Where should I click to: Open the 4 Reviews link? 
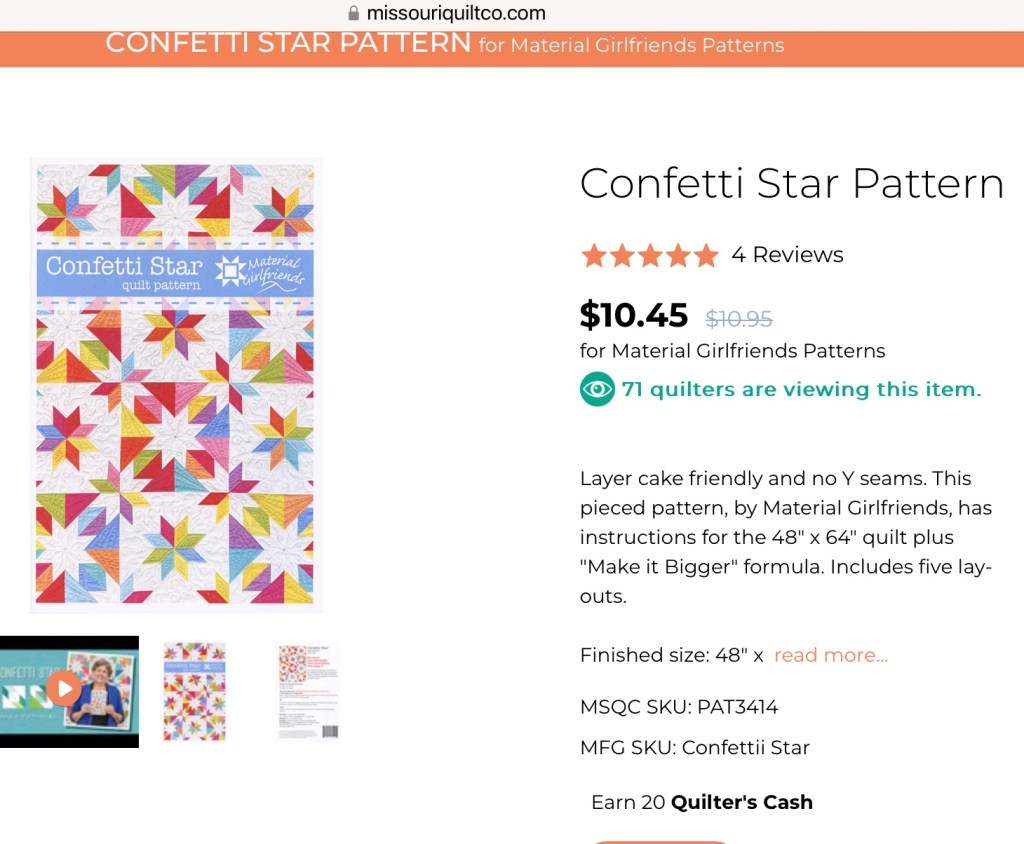(787, 255)
